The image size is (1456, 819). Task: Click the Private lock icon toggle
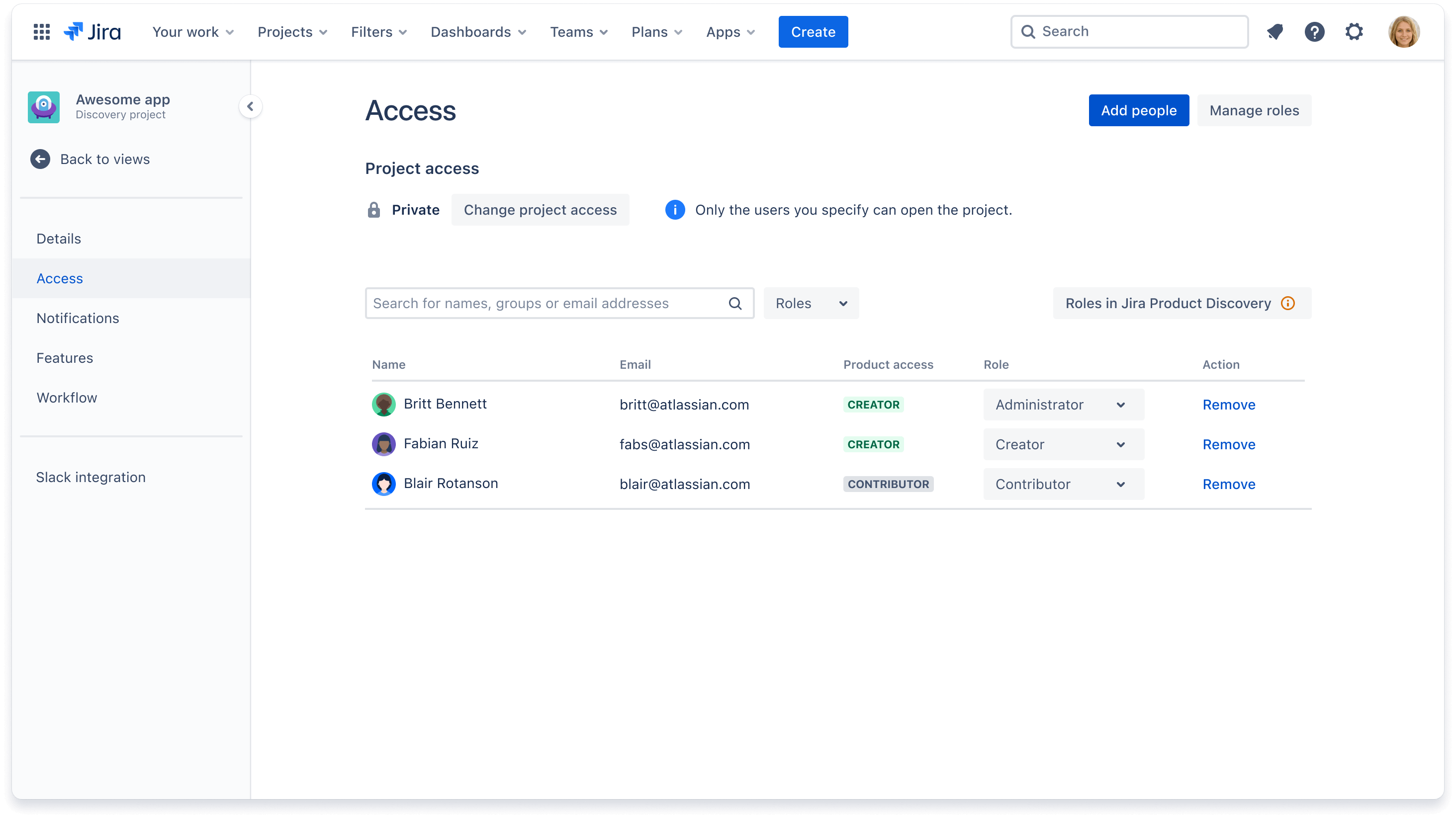[x=374, y=210]
